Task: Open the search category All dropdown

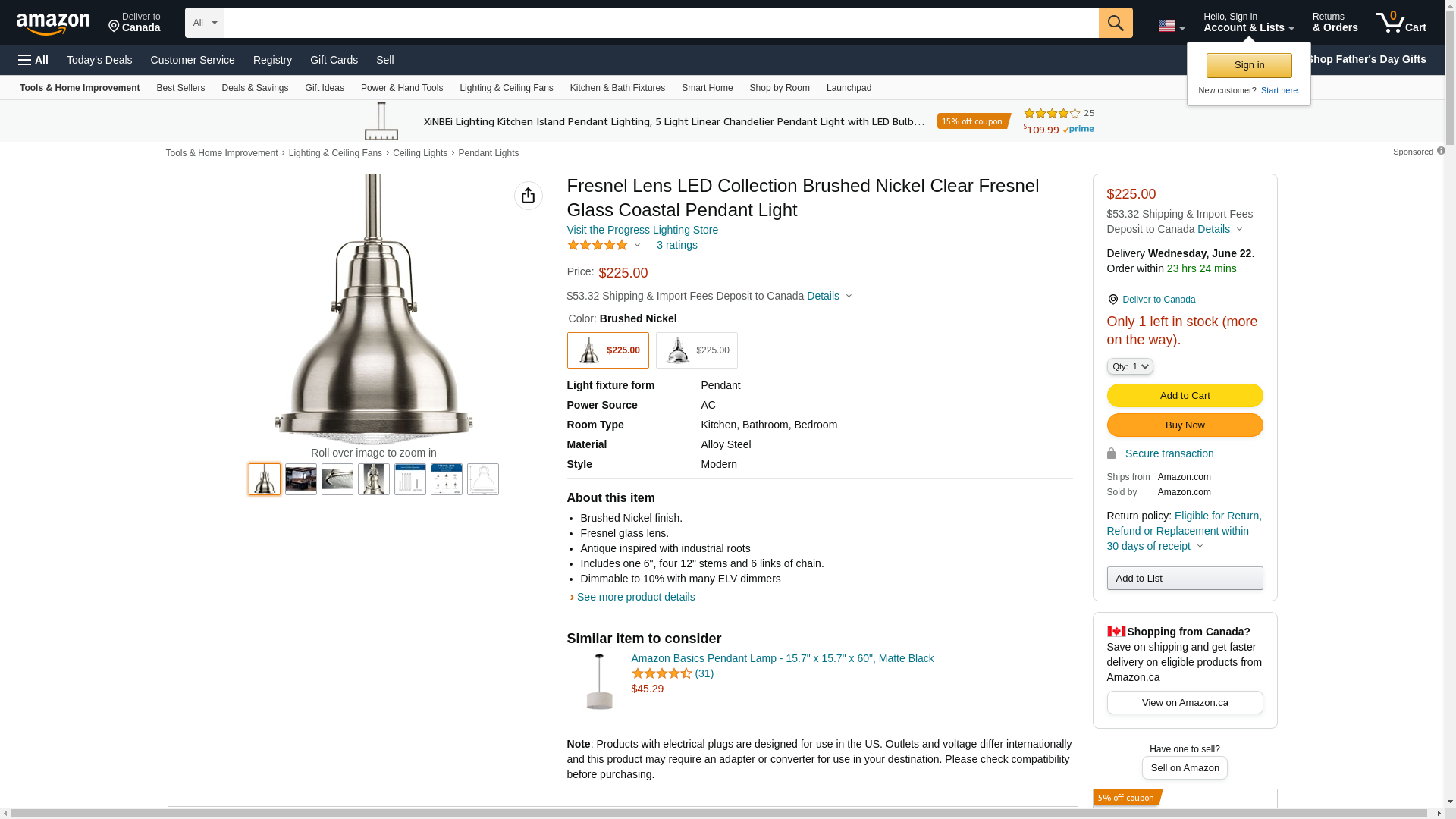Action: 205,23
